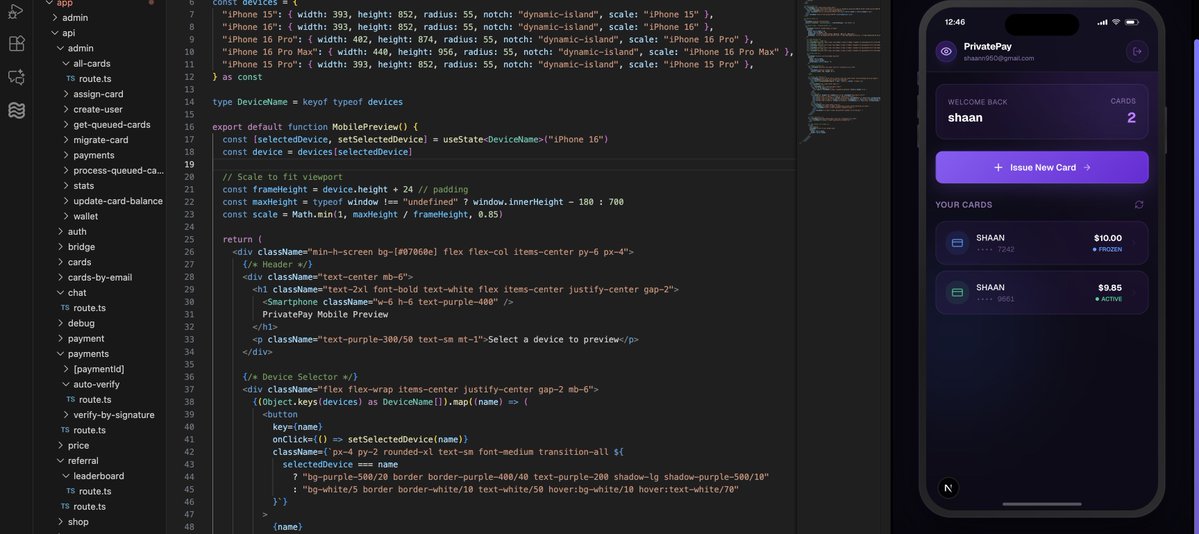Viewport: 1199px width, 534px height.
Task: Issue a new card in phone preview
Action: click(x=1041, y=168)
